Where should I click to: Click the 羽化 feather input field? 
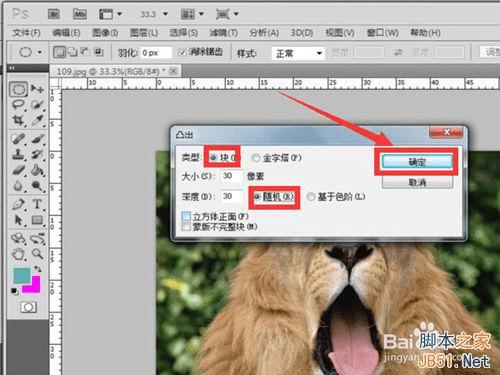click(156, 53)
